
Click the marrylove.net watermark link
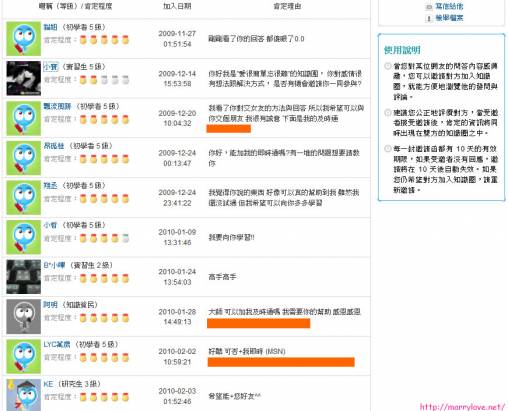(x=462, y=407)
